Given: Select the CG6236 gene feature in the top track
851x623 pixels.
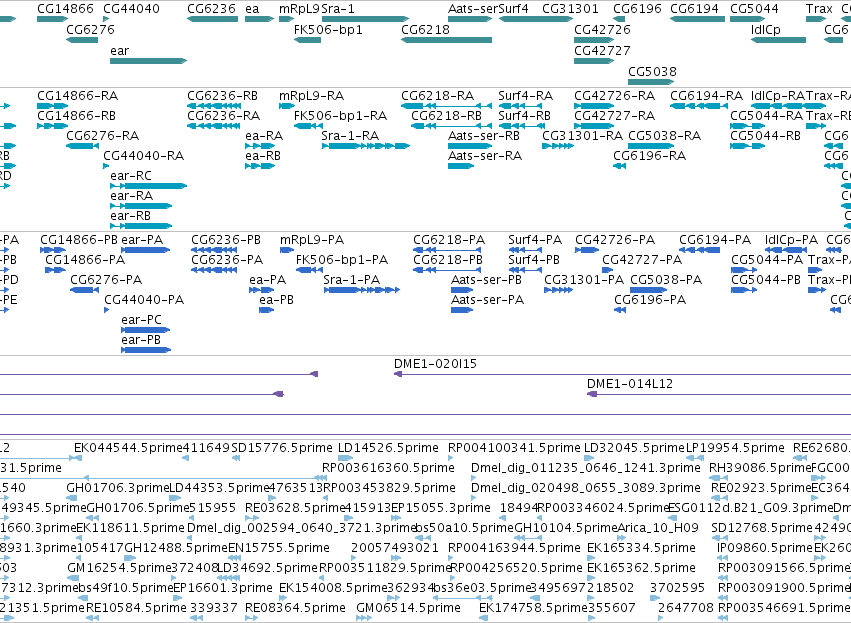Looking at the screenshot, I should pyautogui.click(x=212, y=19).
